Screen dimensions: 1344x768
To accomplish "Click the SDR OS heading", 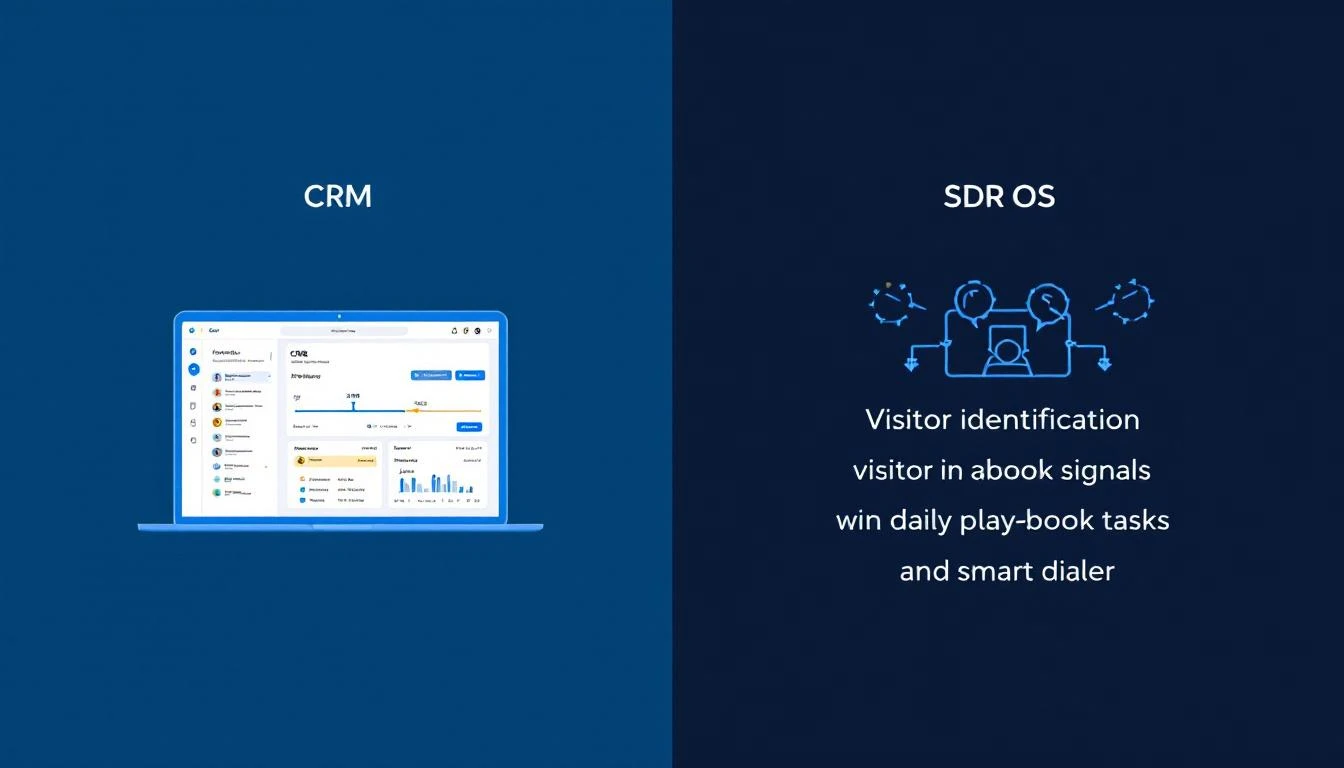I will tap(999, 197).
